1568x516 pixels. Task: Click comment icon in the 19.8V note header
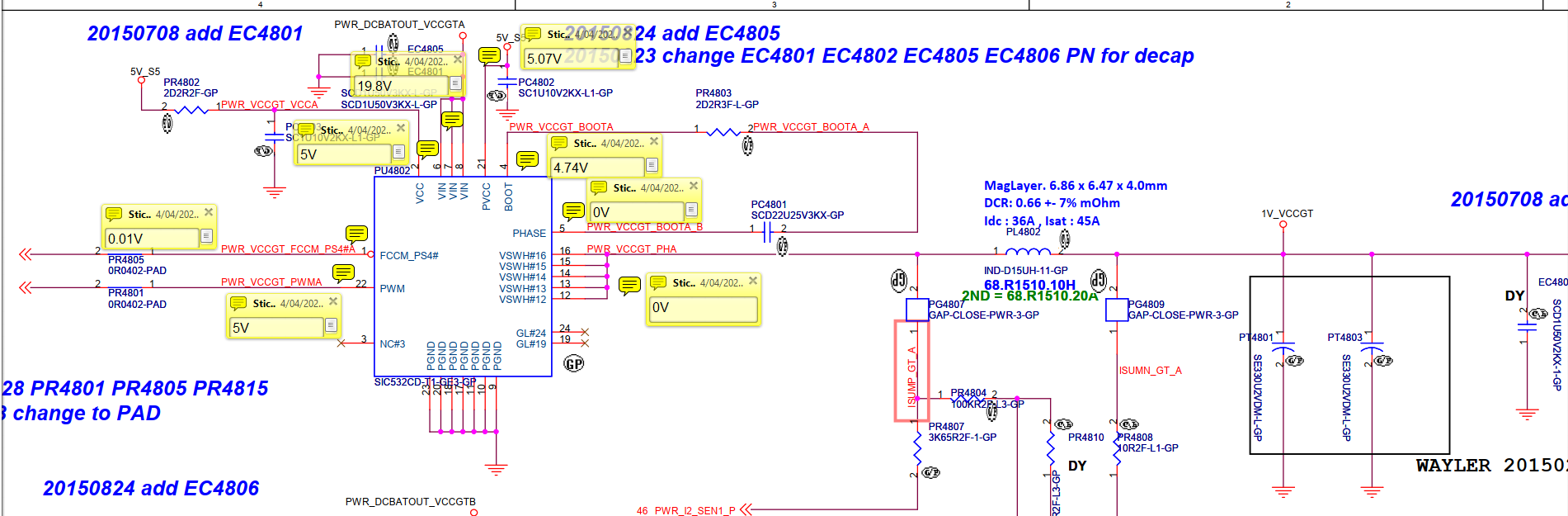[362, 61]
